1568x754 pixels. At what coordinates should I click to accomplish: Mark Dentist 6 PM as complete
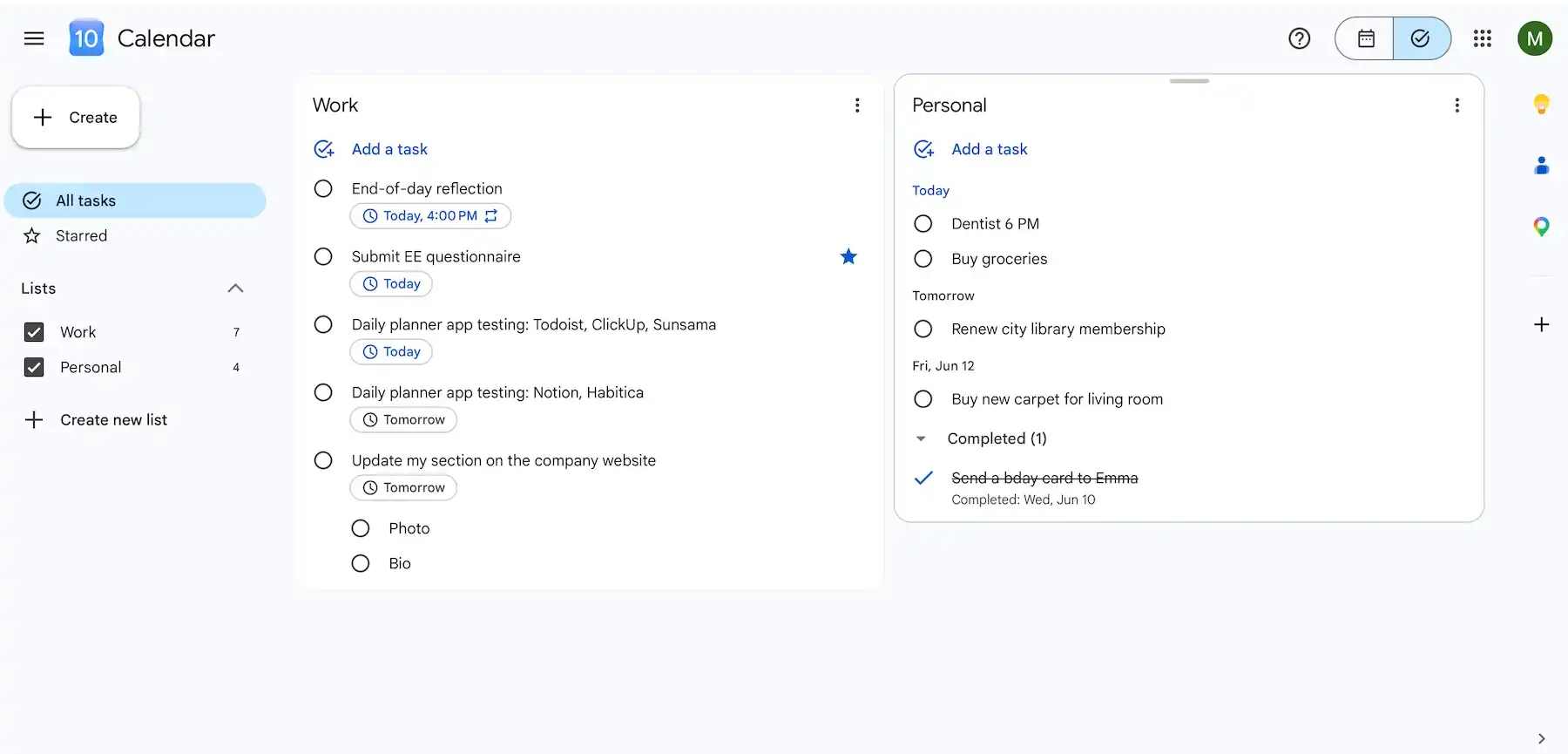click(923, 224)
